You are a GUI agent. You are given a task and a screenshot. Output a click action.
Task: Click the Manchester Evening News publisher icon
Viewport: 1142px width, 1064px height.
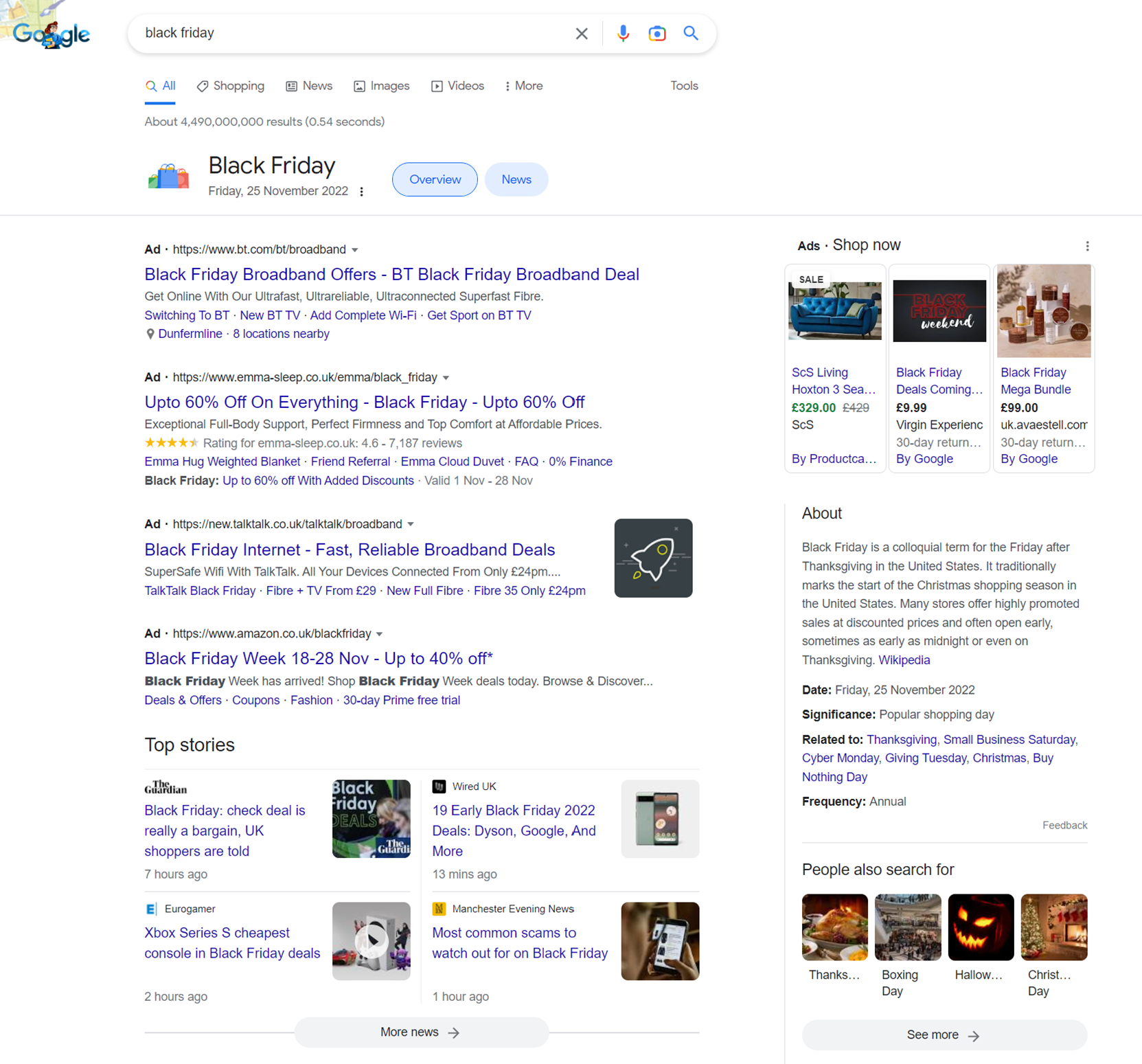pyautogui.click(x=439, y=909)
